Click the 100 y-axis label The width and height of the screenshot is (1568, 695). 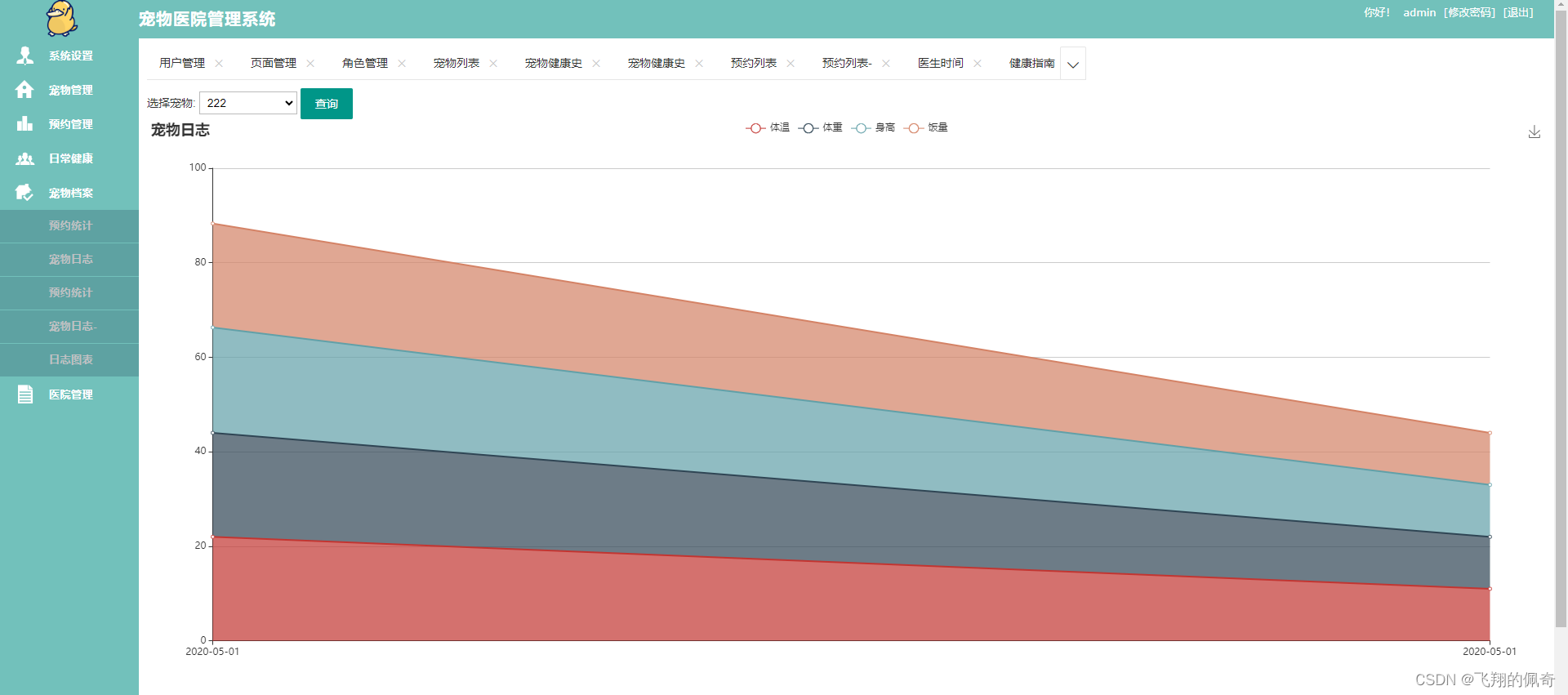coord(198,167)
